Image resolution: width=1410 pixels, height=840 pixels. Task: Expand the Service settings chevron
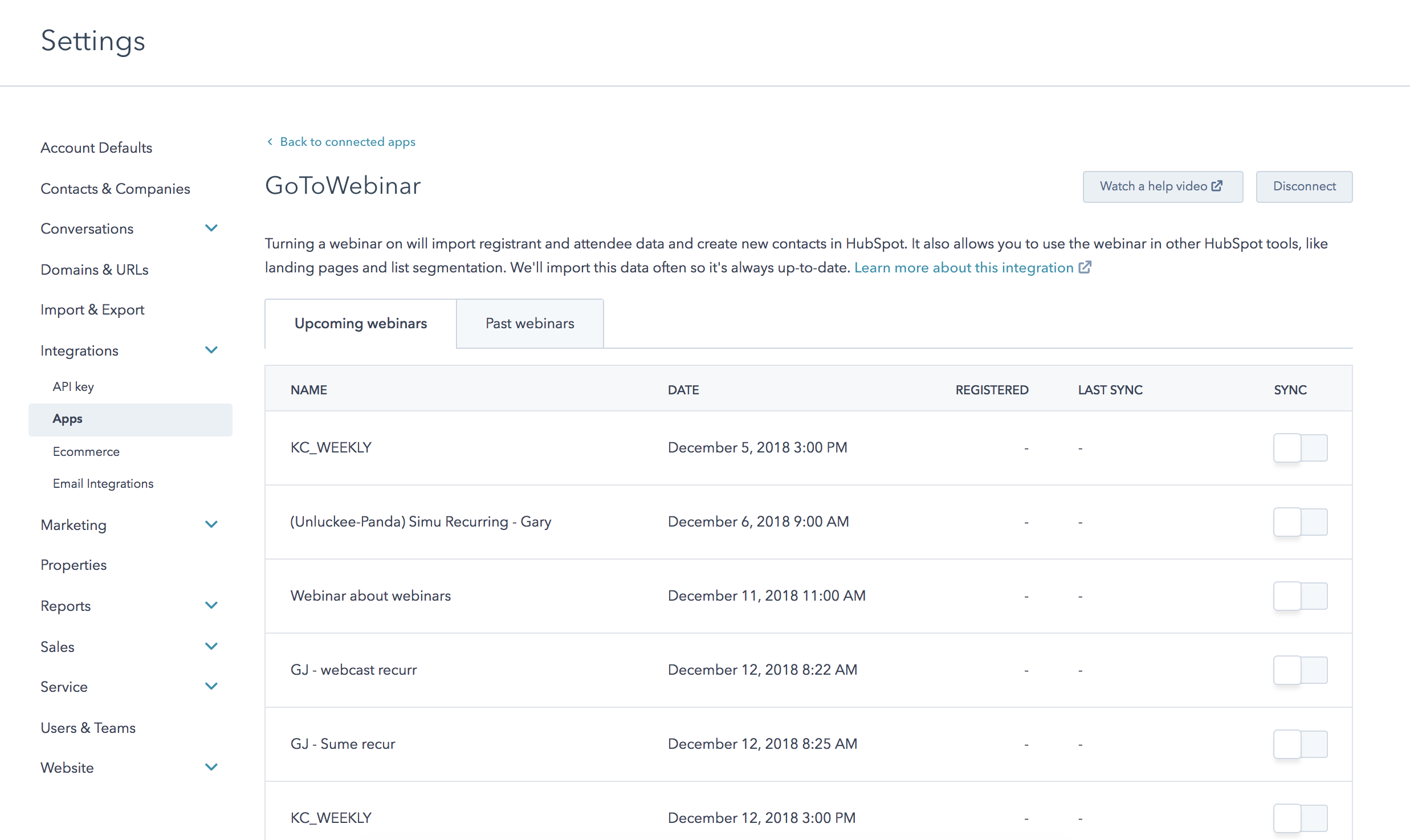click(211, 686)
